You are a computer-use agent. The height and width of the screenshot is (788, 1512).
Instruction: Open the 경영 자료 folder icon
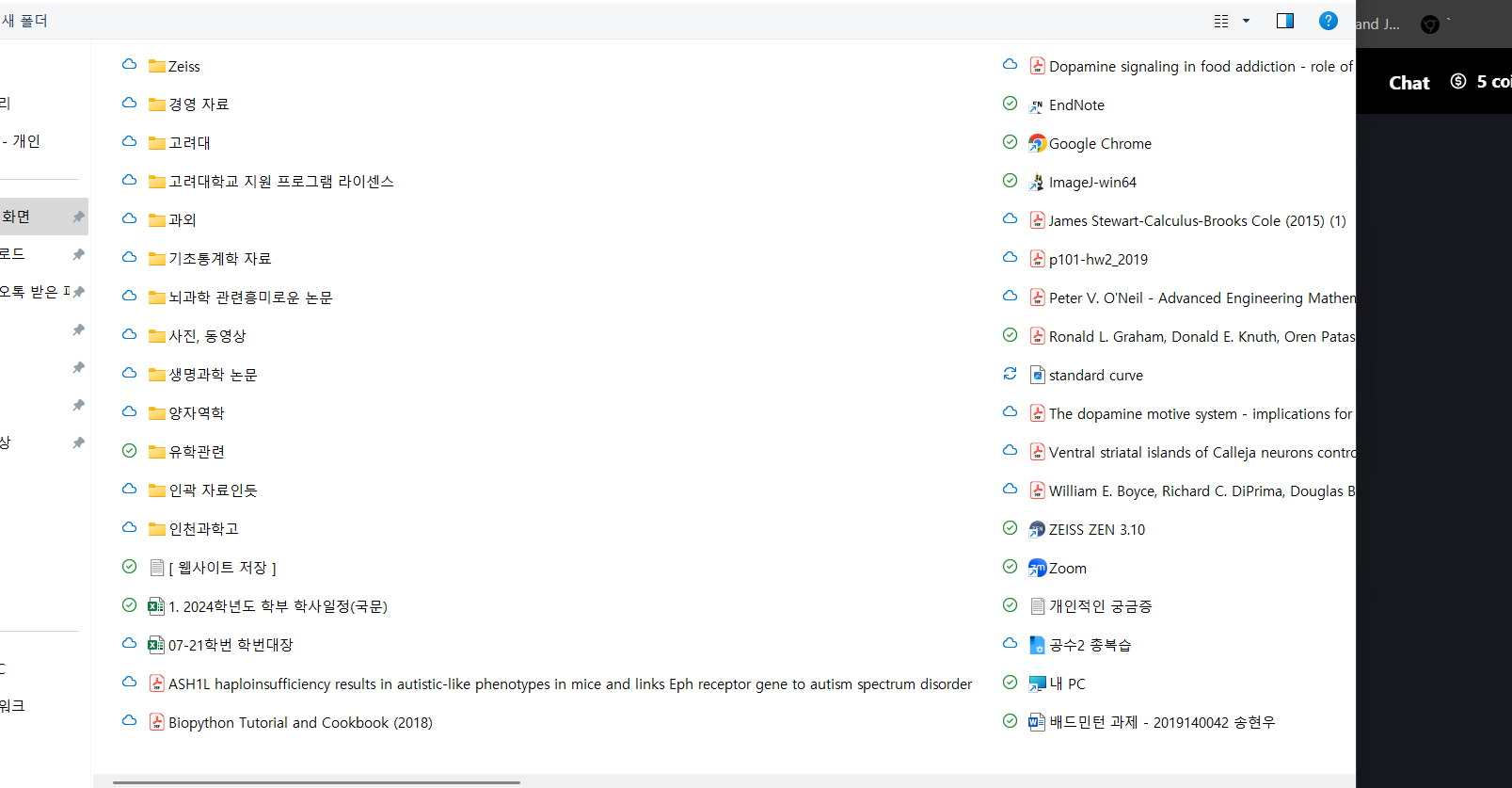pos(157,105)
